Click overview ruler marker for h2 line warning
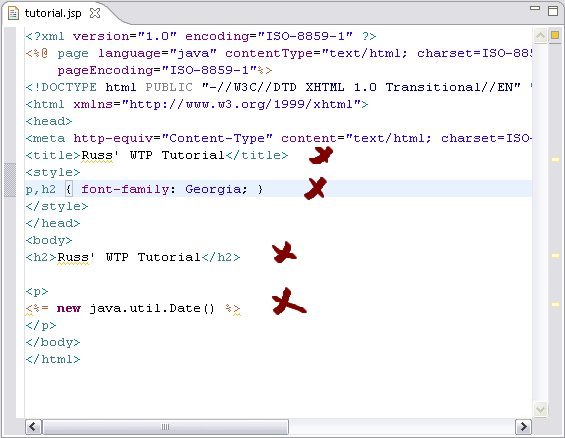The height and width of the screenshot is (438, 565). point(555,255)
